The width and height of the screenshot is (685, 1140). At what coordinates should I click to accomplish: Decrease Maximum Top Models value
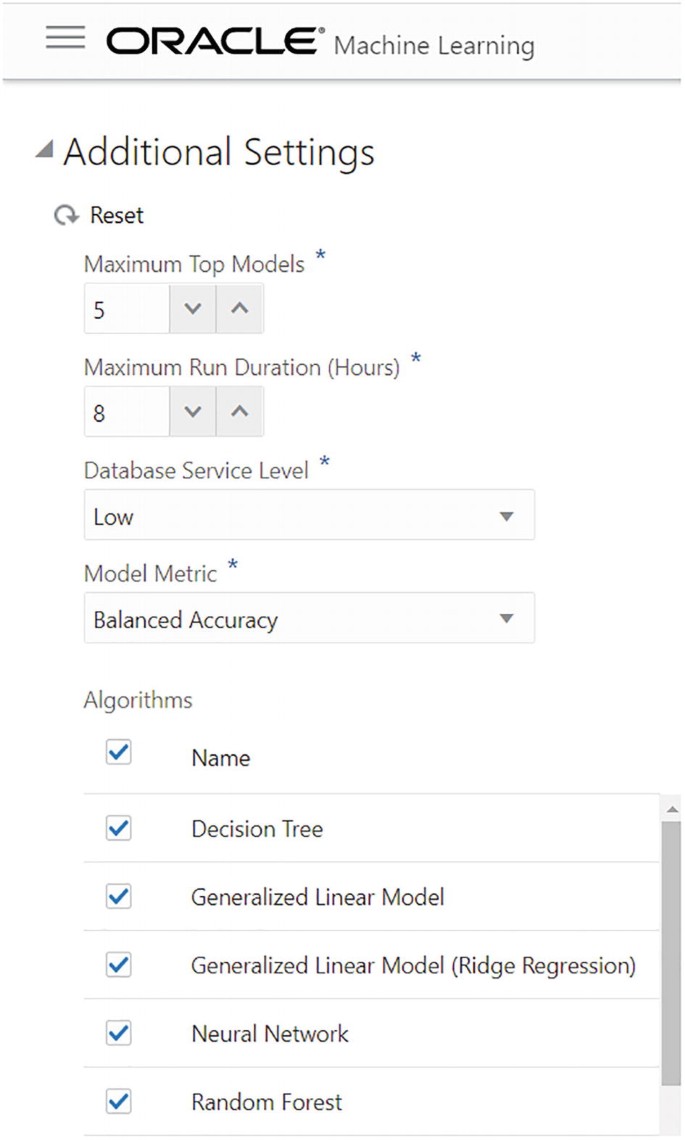pyautogui.click(x=193, y=310)
